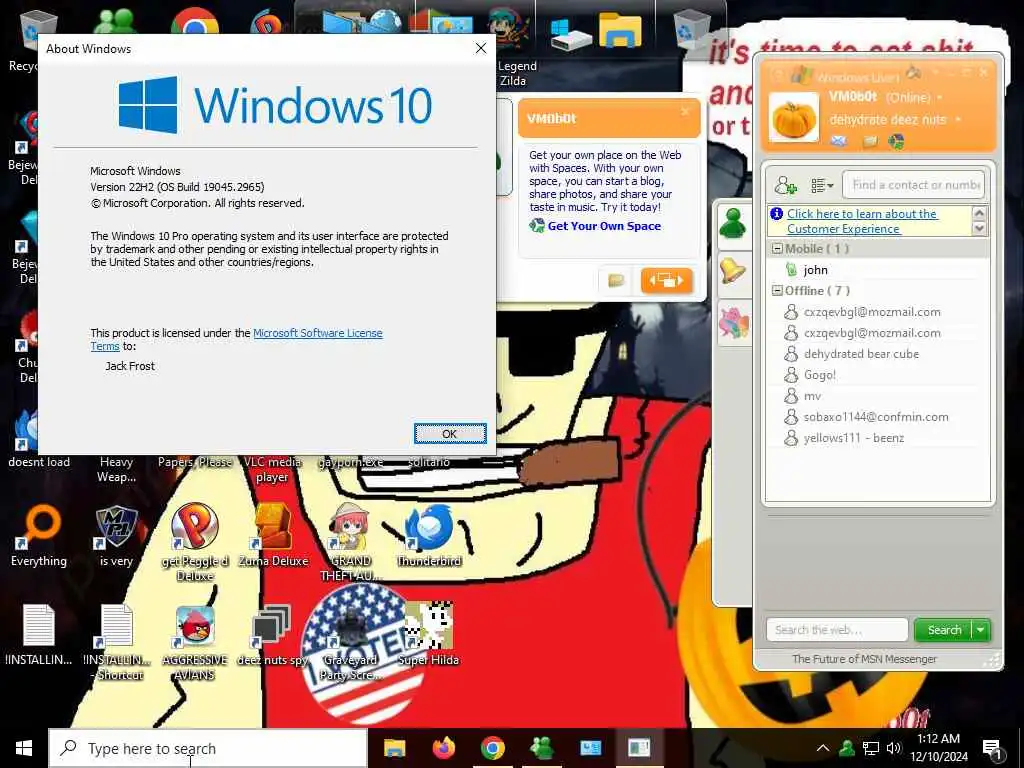Screen dimensions: 1024x768
Task: Open the Search button dropdown arrow
Action: coord(981,630)
